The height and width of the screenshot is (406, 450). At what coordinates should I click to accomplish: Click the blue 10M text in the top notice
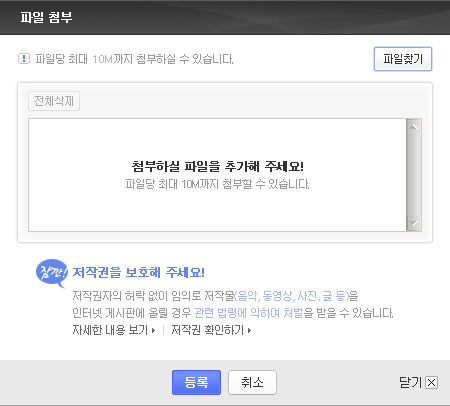pos(102,59)
